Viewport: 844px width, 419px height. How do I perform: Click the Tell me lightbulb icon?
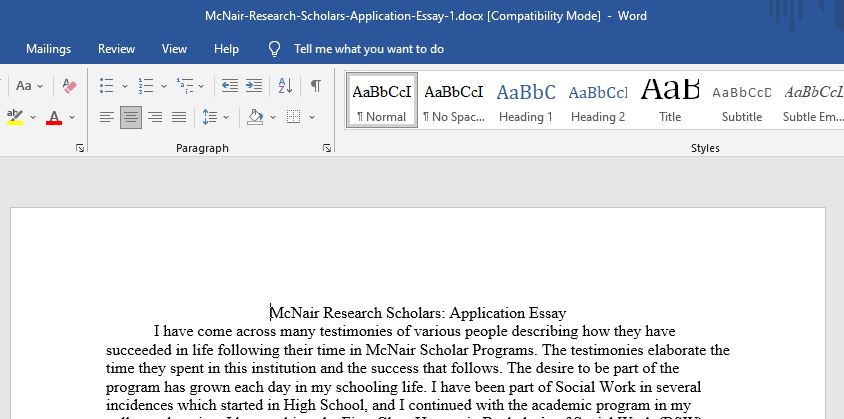[275, 49]
